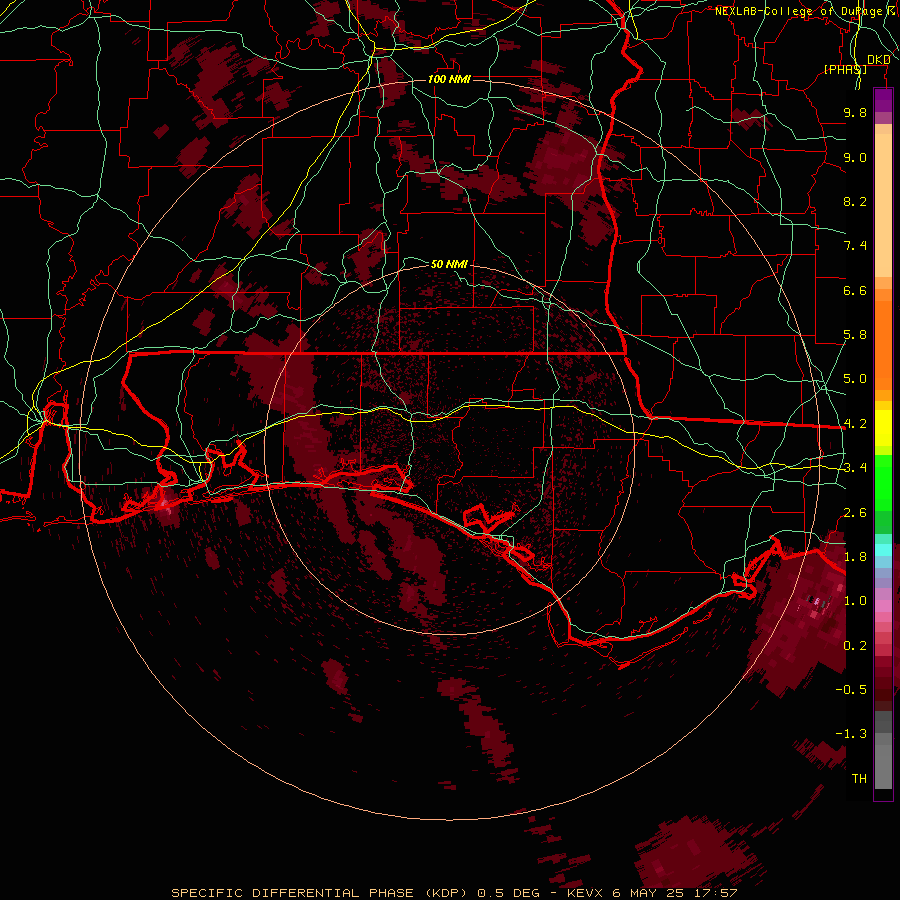Click the 2.6 scale value
Viewport: 900px width, 900px height.
(x=855, y=513)
